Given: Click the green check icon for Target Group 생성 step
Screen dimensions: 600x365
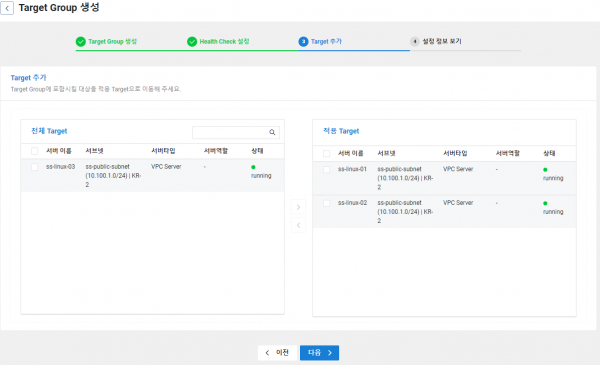Looking at the screenshot, I should tap(81, 41).
